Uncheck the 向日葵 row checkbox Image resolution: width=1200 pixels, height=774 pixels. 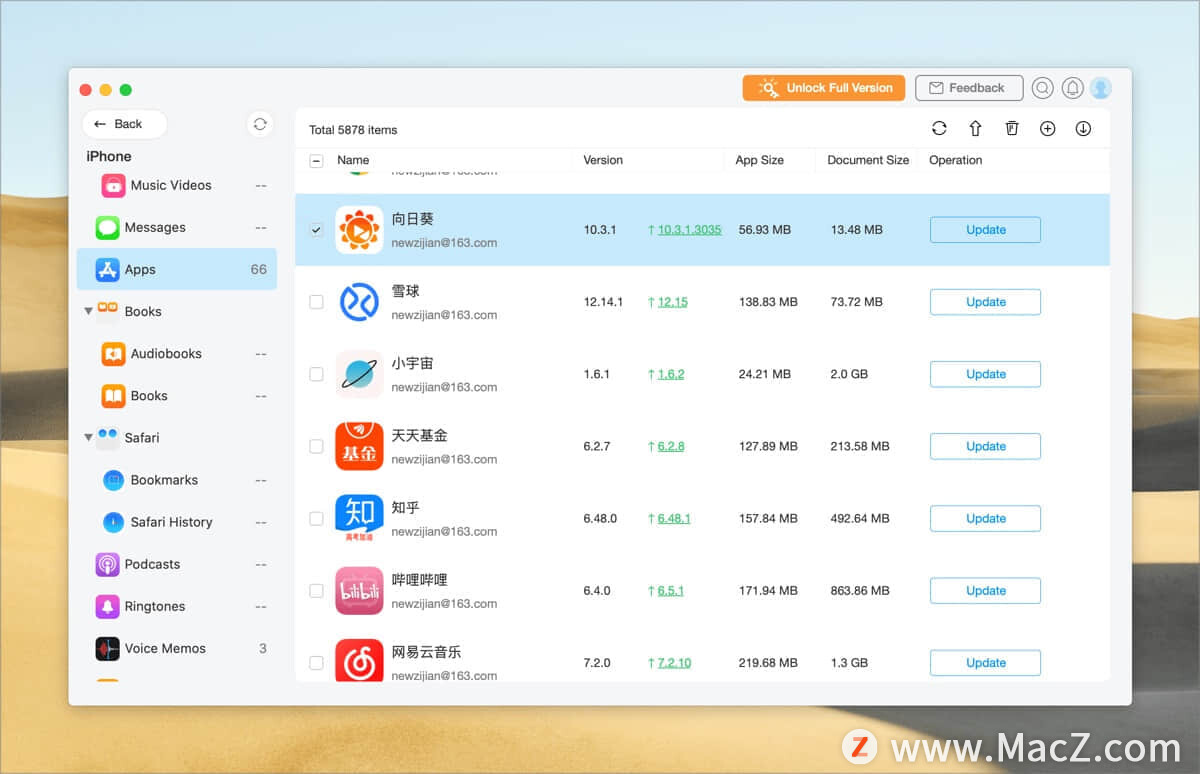(x=317, y=230)
